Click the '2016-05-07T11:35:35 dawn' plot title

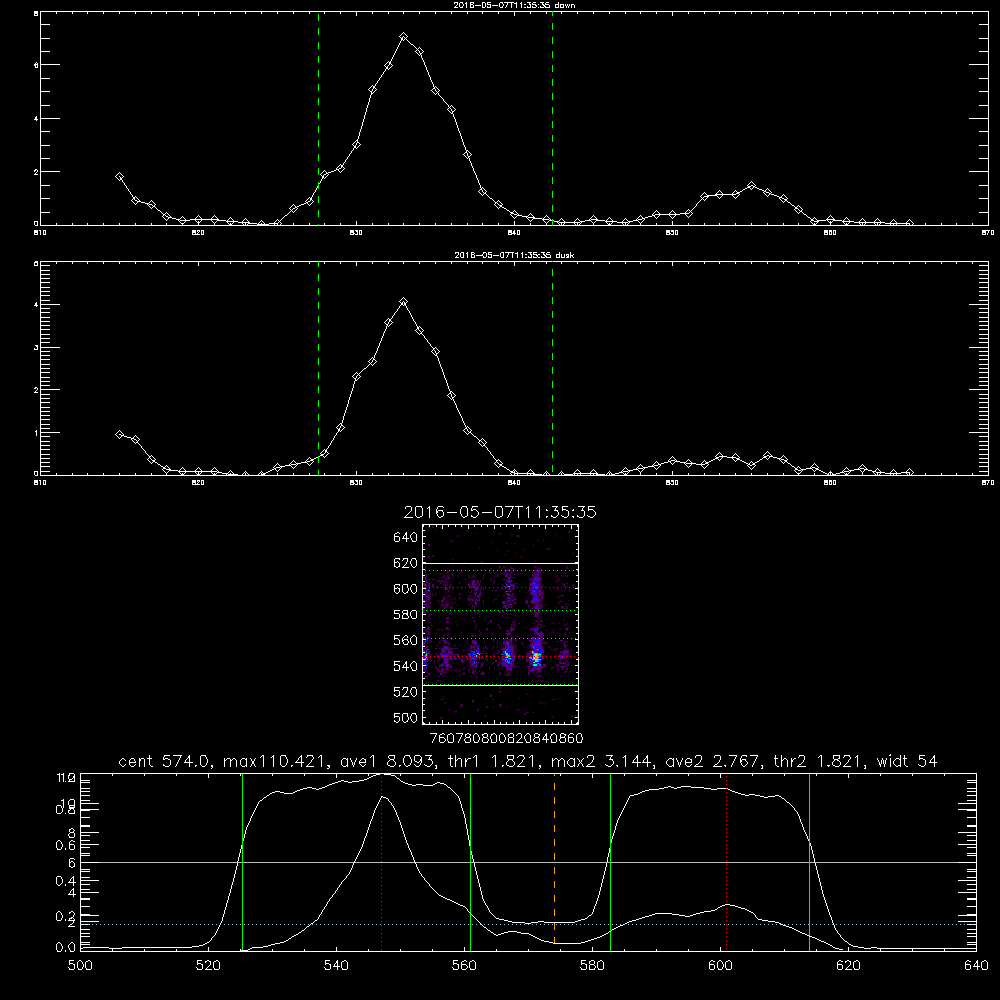514,5
